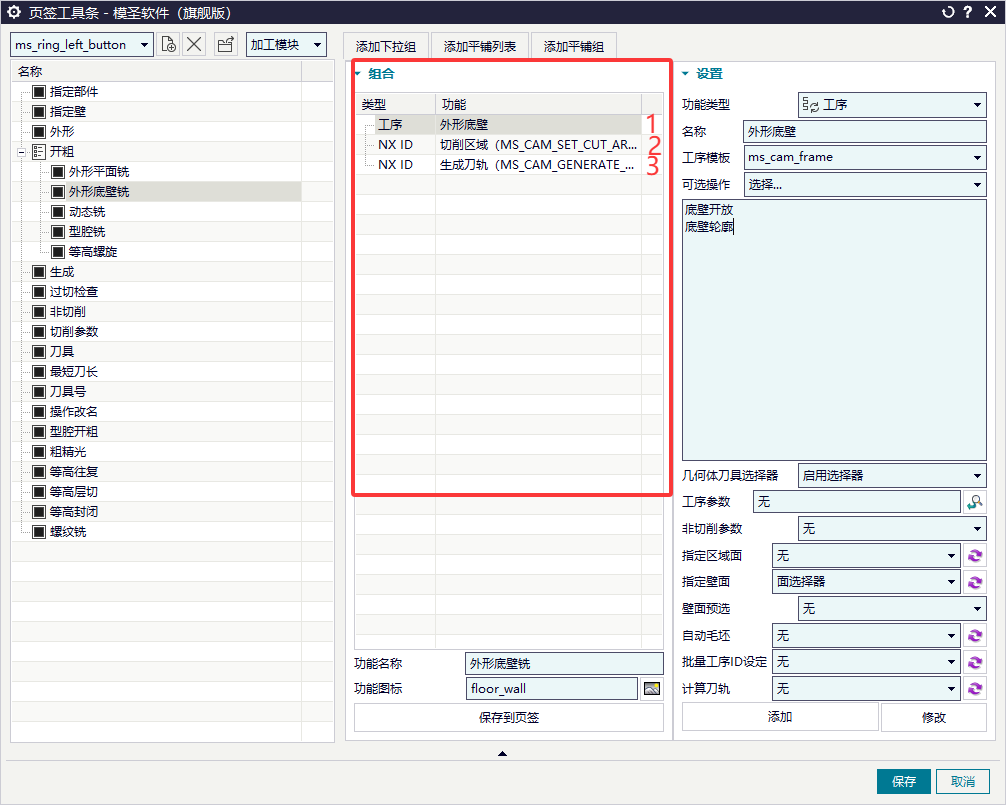Toggle checkbox for 等高螺旋

(x=58, y=251)
